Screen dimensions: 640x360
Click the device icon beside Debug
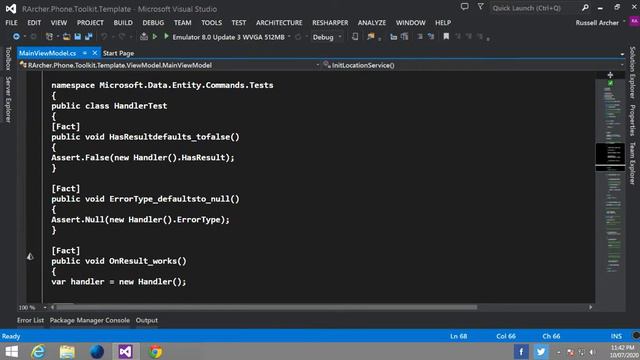tap(355, 37)
